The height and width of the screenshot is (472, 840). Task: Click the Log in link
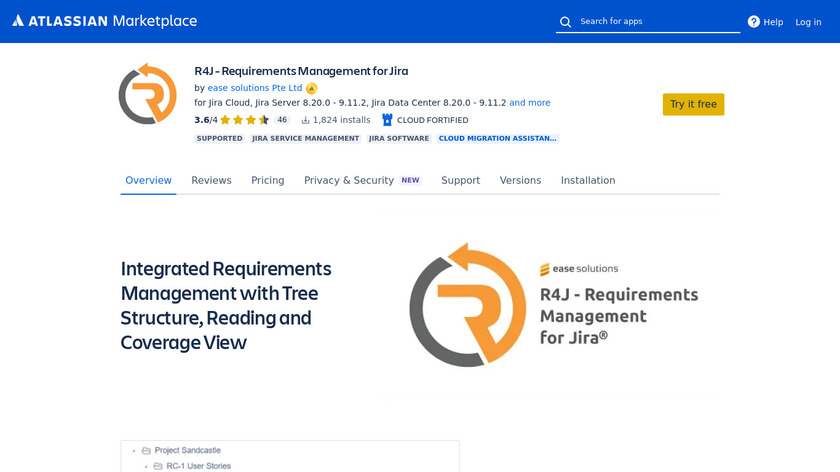(x=808, y=22)
